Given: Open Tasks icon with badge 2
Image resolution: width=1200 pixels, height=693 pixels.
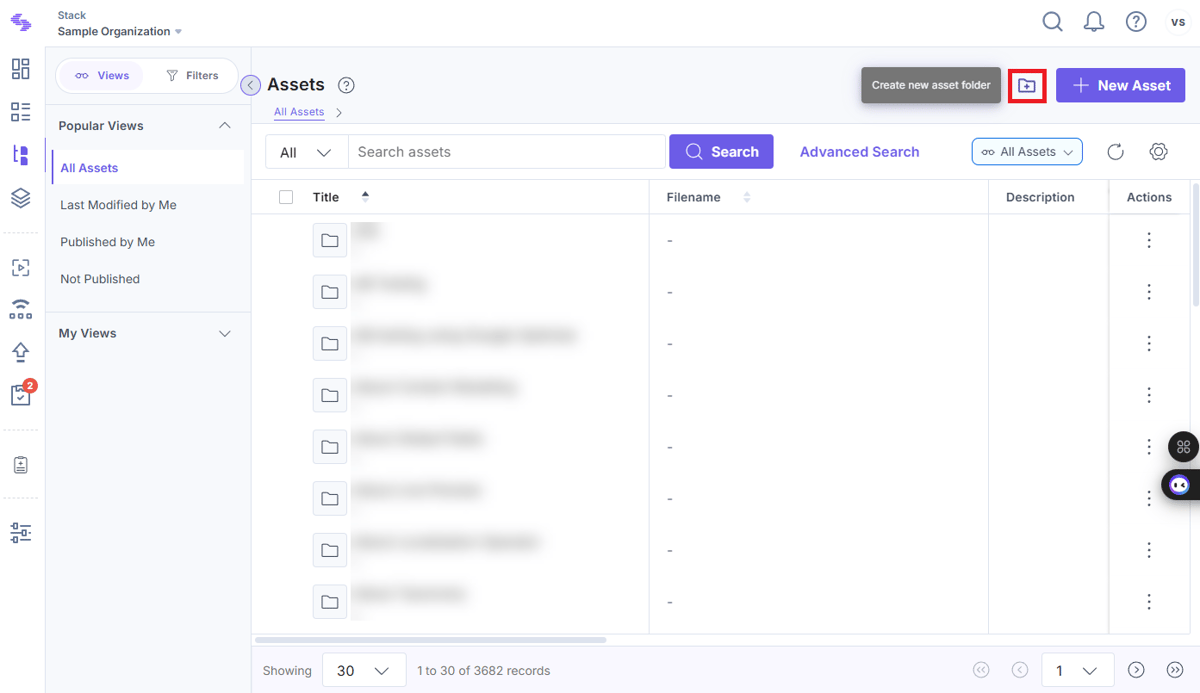Looking at the screenshot, I should click(21, 395).
